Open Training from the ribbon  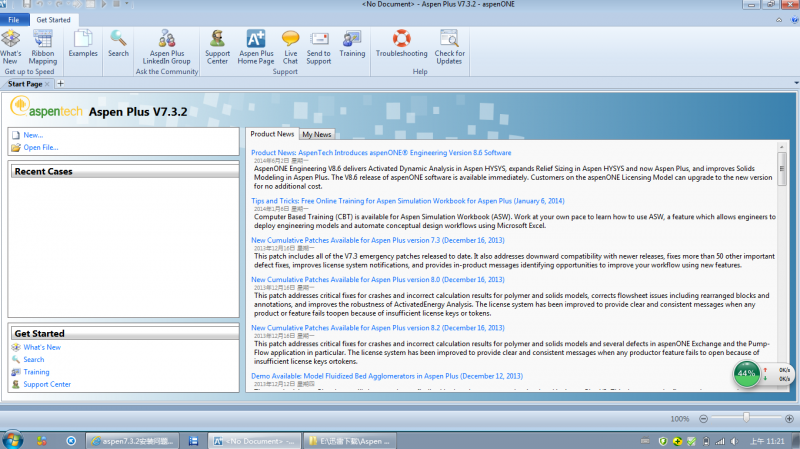click(x=352, y=43)
